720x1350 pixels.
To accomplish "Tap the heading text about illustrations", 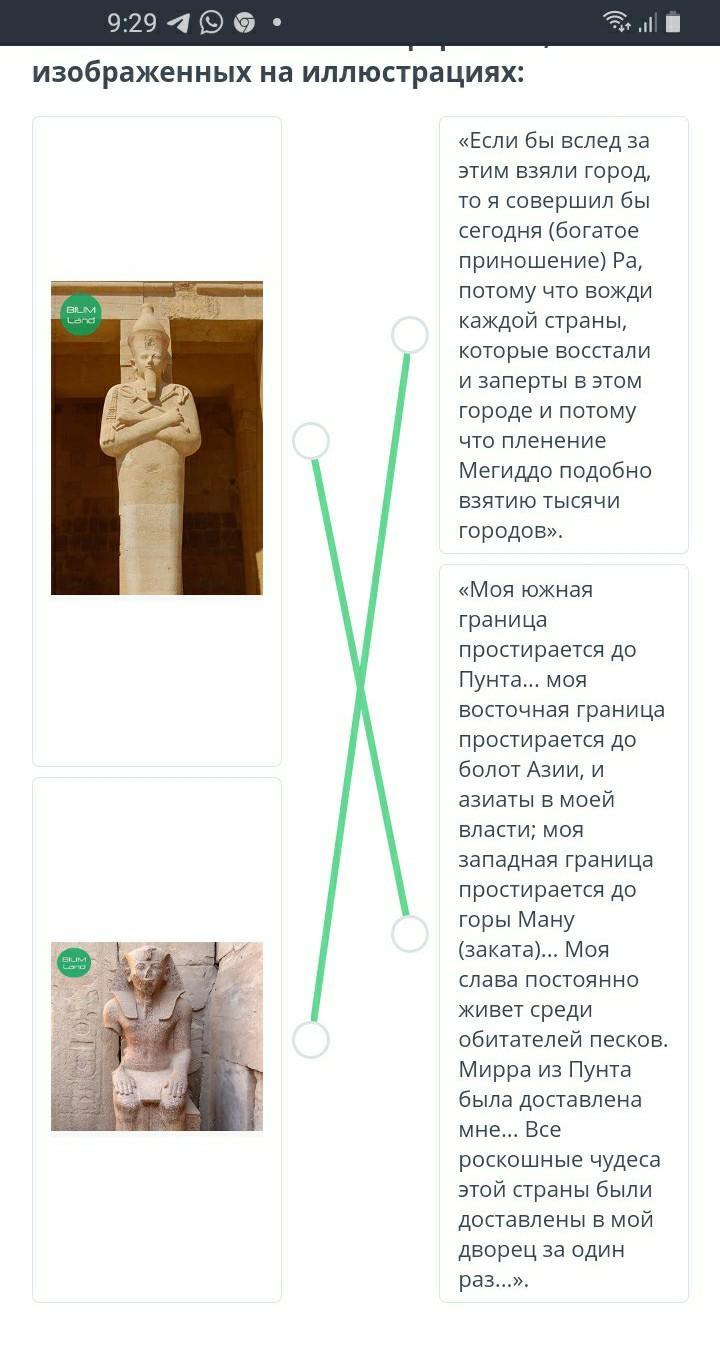I will pos(279,72).
